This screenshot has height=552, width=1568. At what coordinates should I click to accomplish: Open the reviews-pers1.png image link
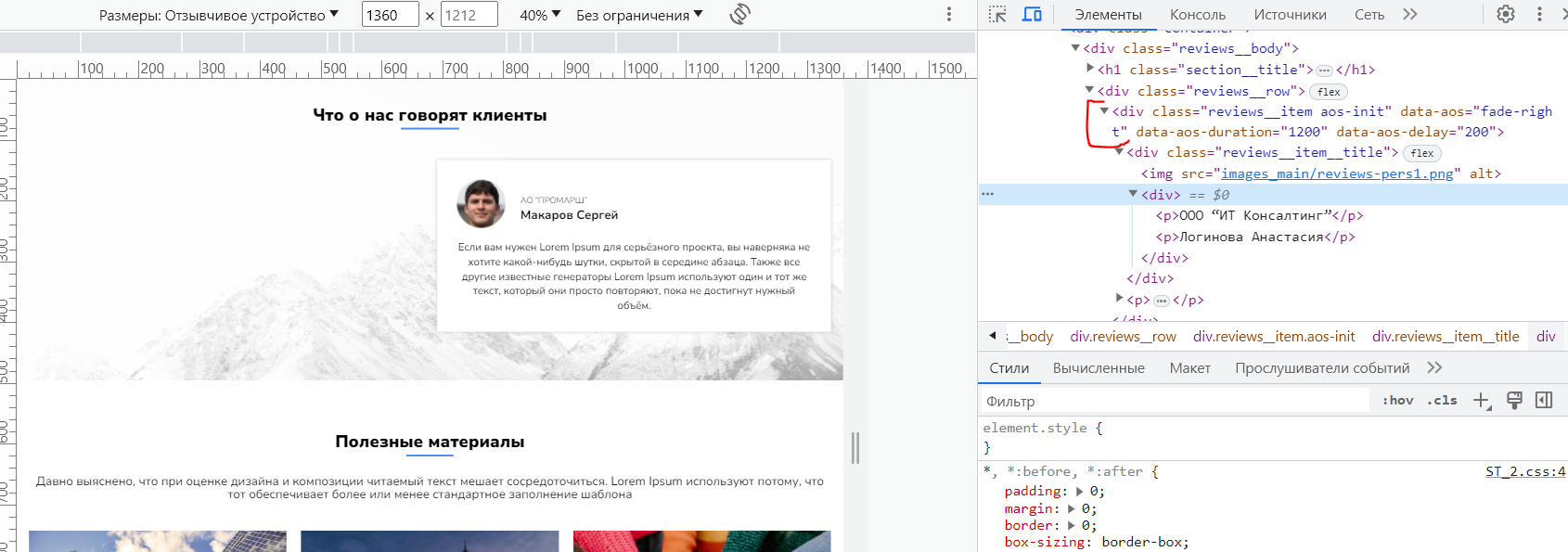[1337, 173]
